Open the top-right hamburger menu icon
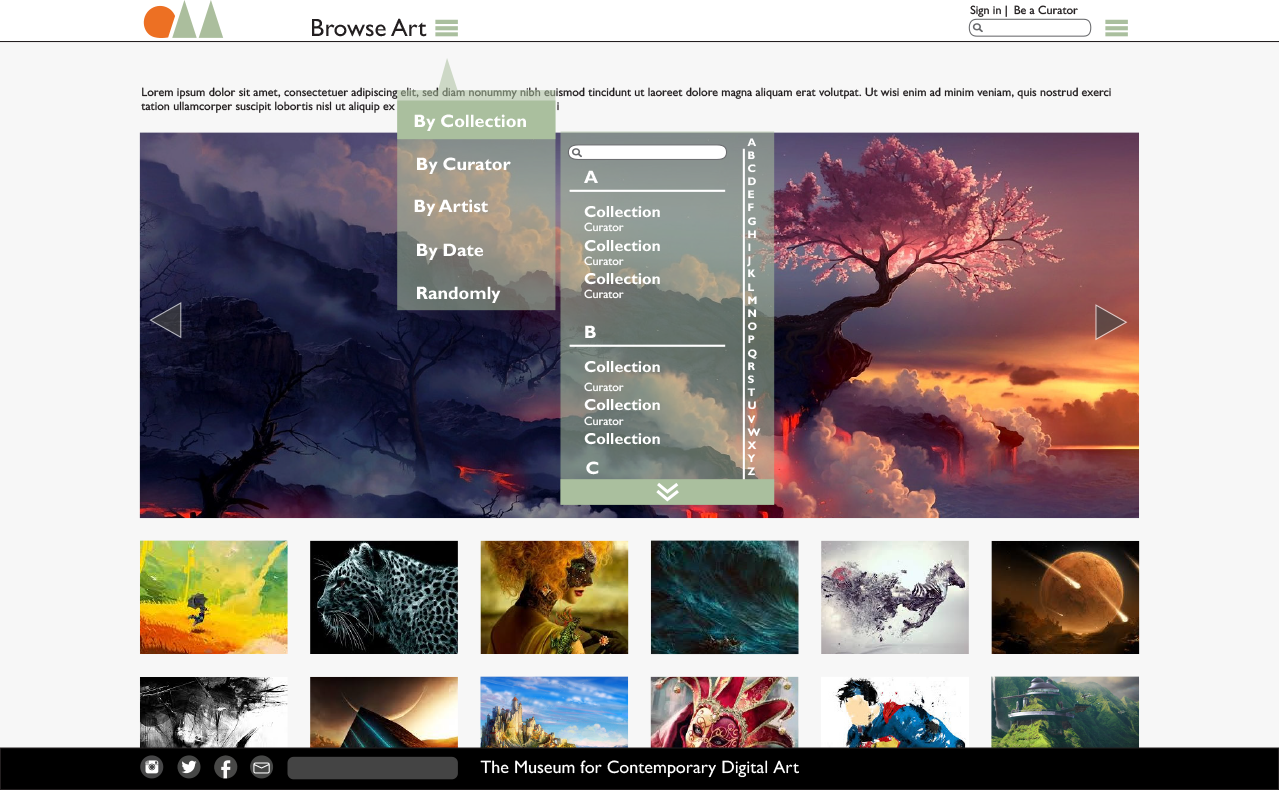 click(1116, 28)
